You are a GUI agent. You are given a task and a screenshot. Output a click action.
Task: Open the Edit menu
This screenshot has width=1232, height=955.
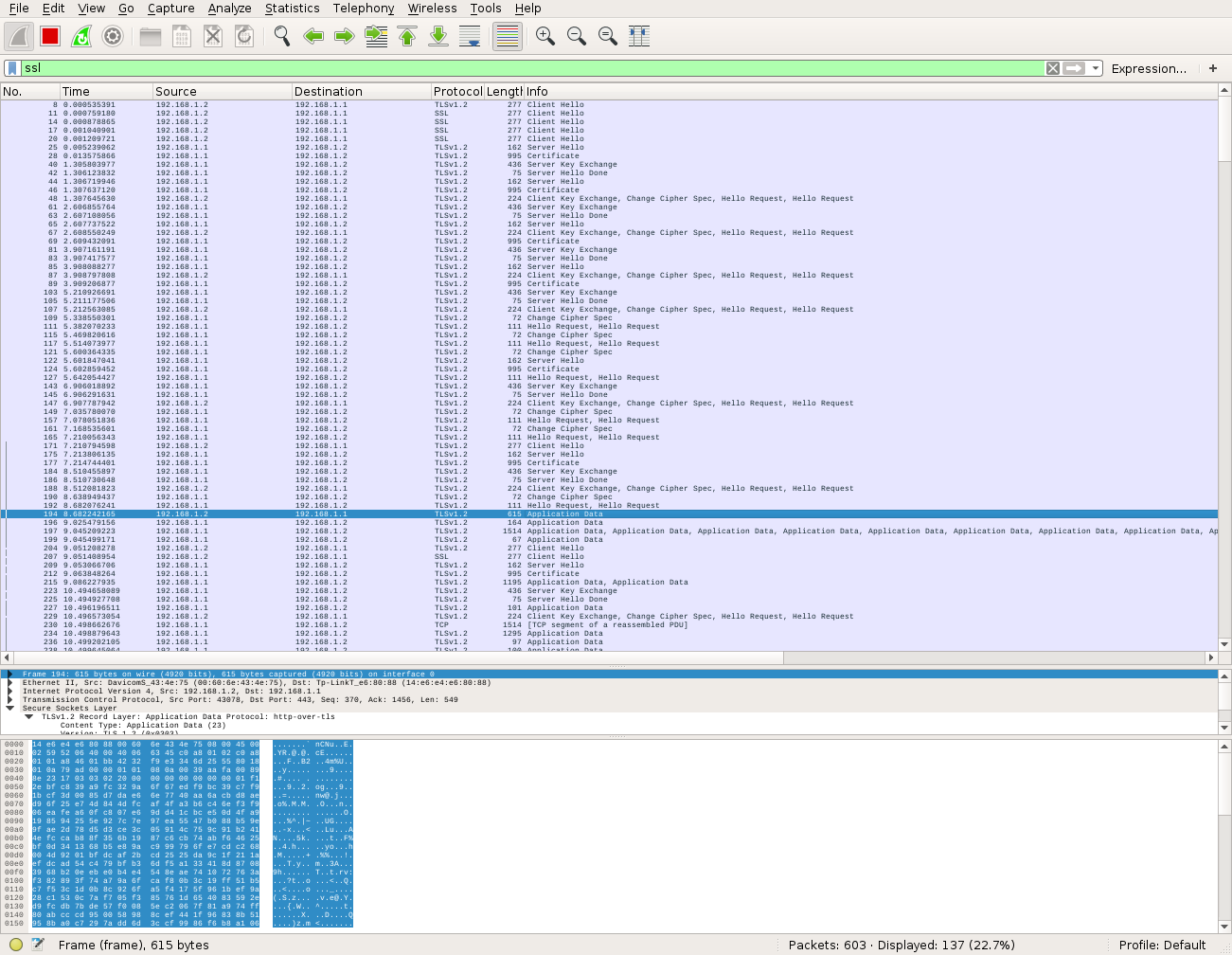[x=53, y=8]
